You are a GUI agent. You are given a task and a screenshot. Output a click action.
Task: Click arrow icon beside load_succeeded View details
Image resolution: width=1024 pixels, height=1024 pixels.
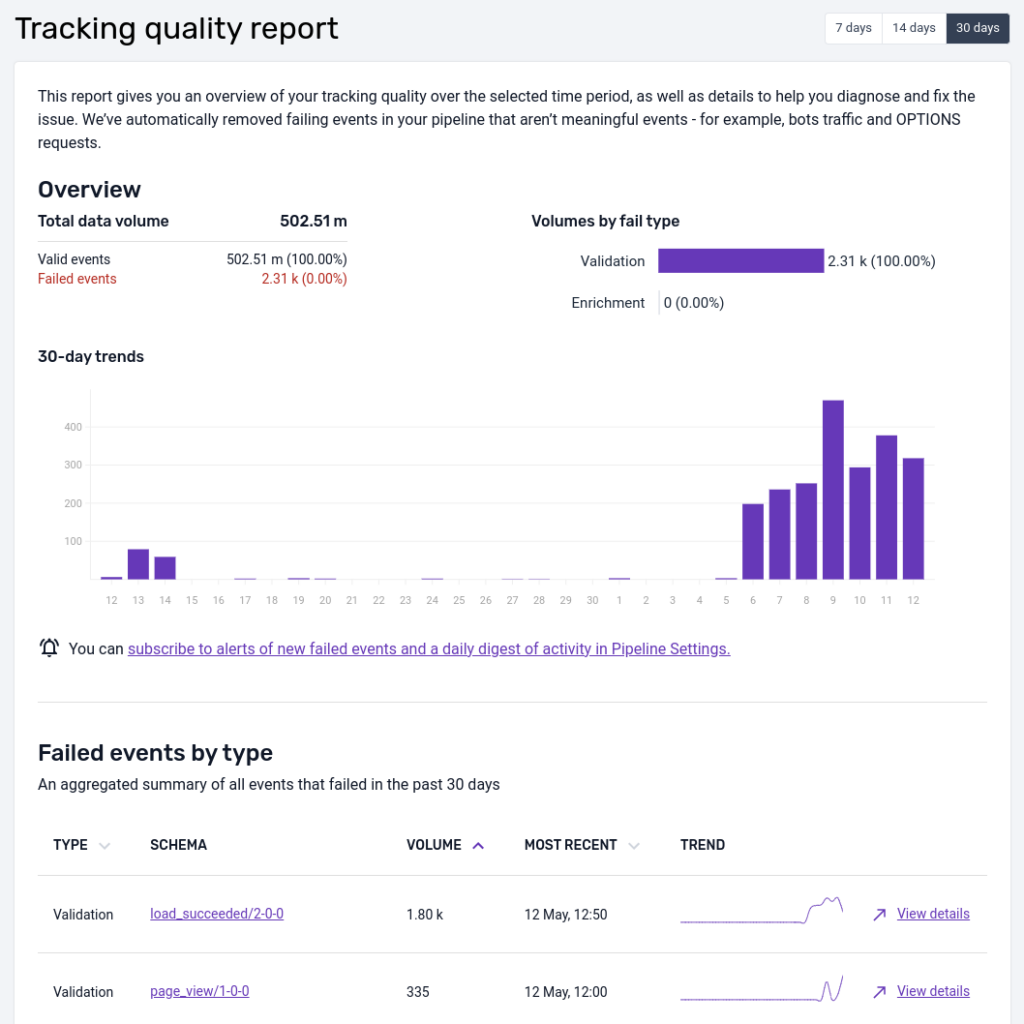(x=879, y=914)
